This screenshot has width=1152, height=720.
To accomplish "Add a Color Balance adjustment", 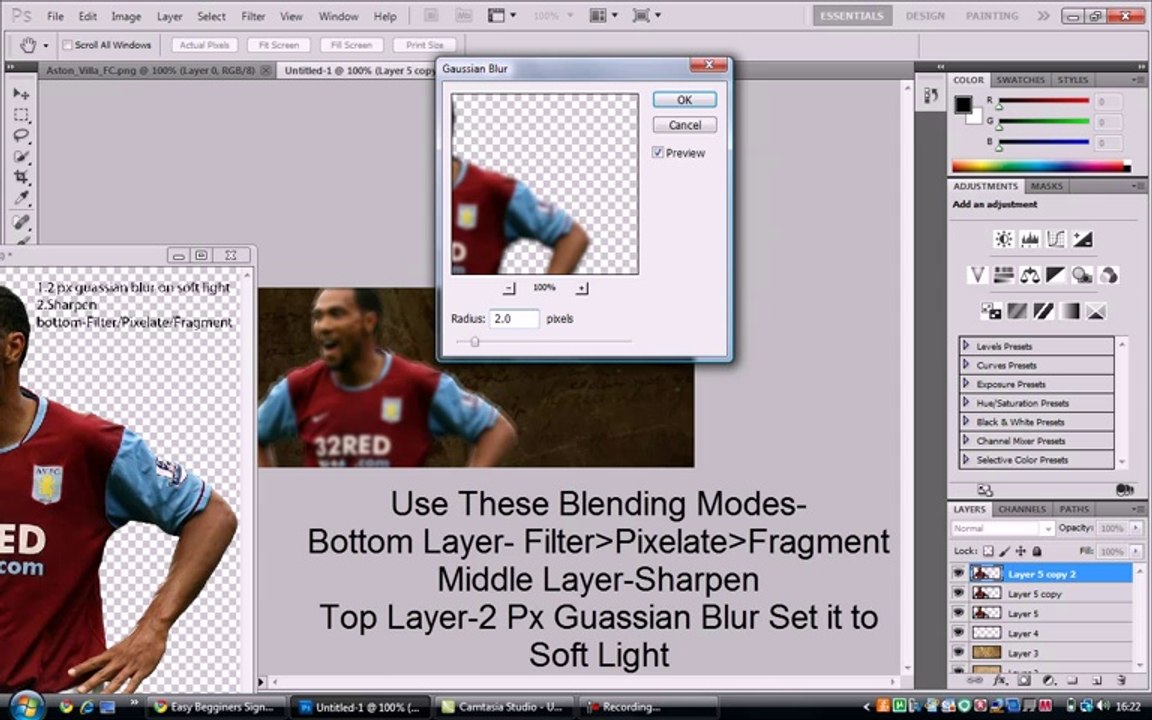I will [x=1029, y=275].
